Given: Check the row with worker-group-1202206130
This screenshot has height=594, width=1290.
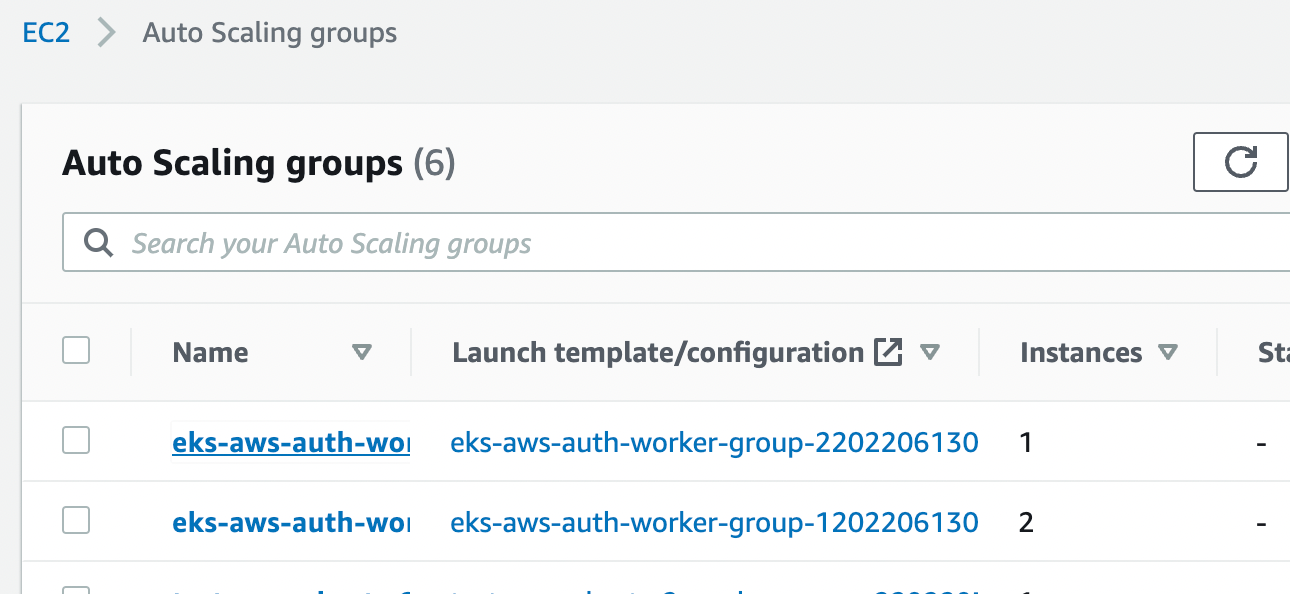Looking at the screenshot, I should coord(76,520).
